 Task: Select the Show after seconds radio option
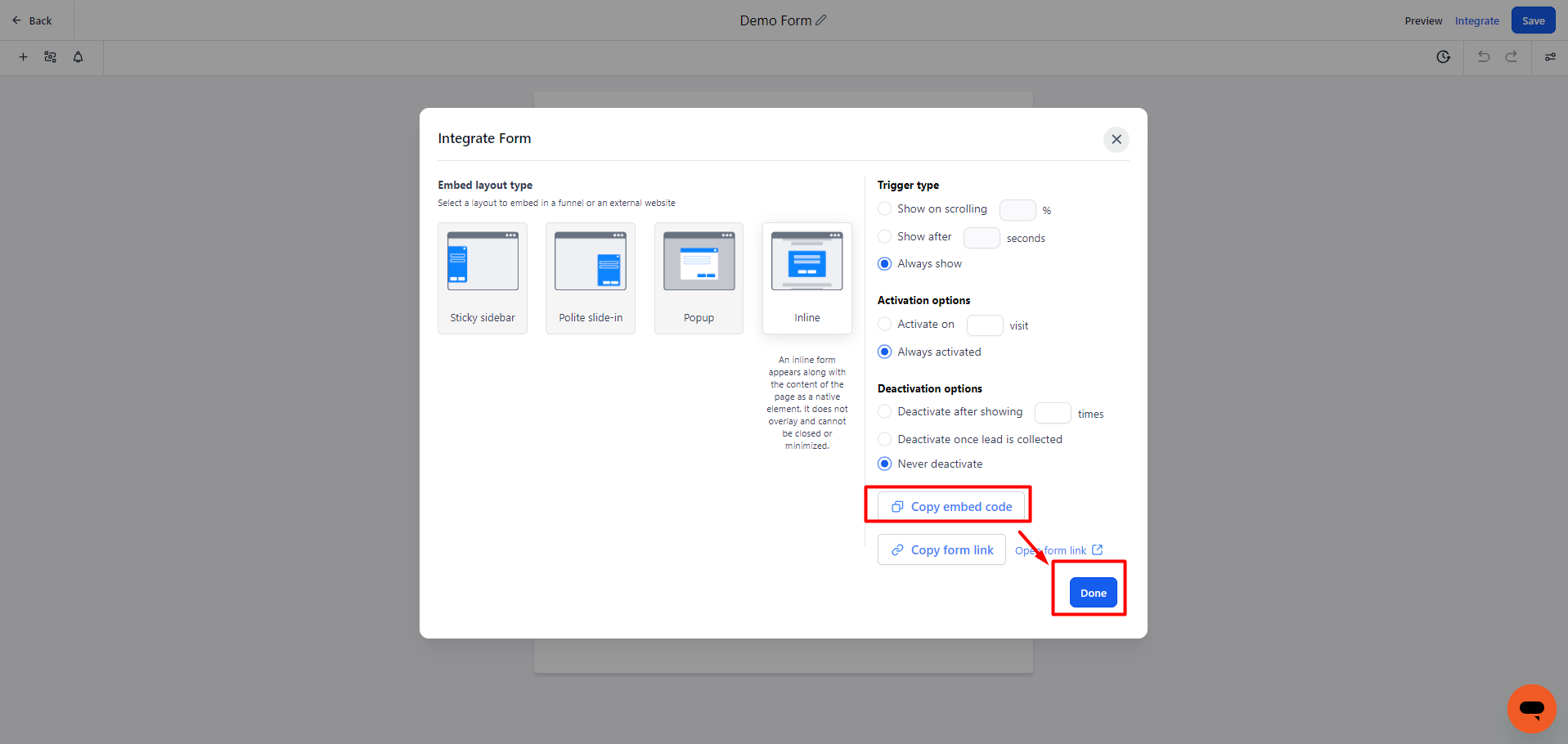pos(884,237)
